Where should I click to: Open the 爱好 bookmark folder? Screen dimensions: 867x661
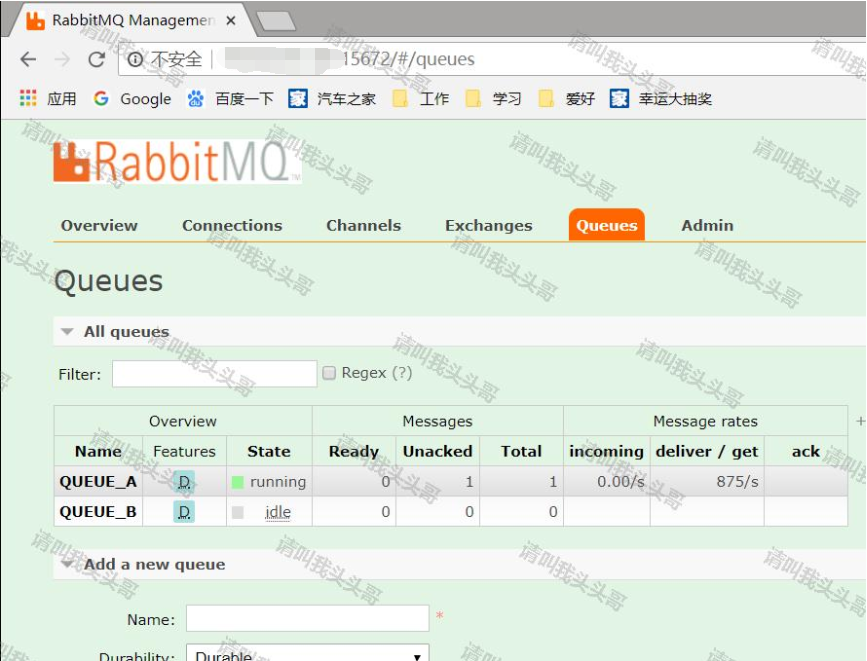coord(567,98)
